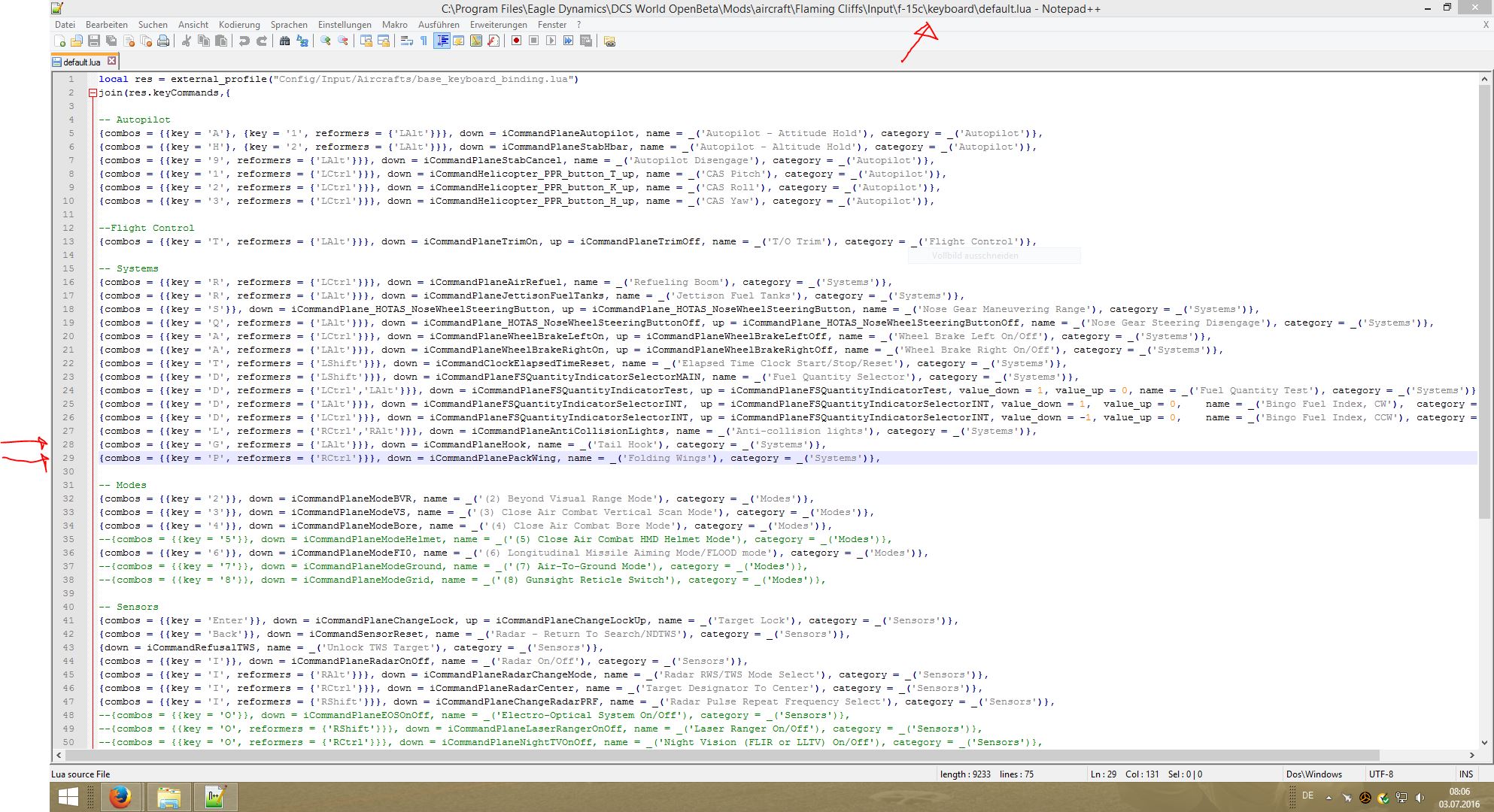The width and height of the screenshot is (1494, 812).
Task: Open the Datei menu
Action: click(65, 25)
